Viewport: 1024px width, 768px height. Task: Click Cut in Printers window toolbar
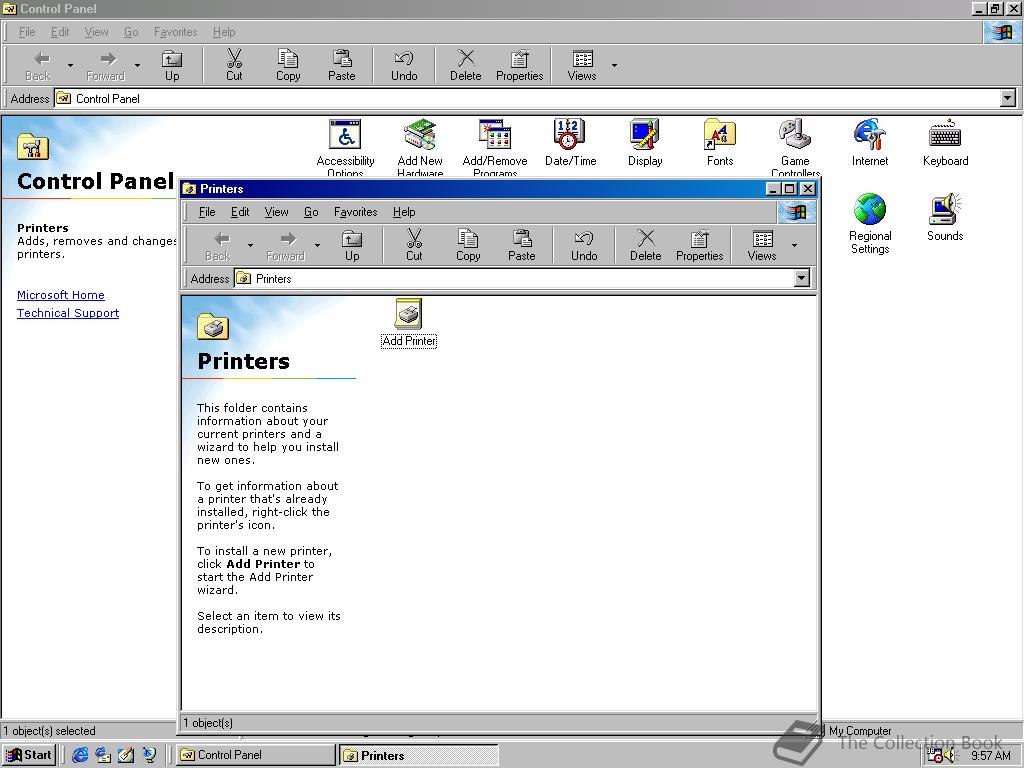coord(414,246)
